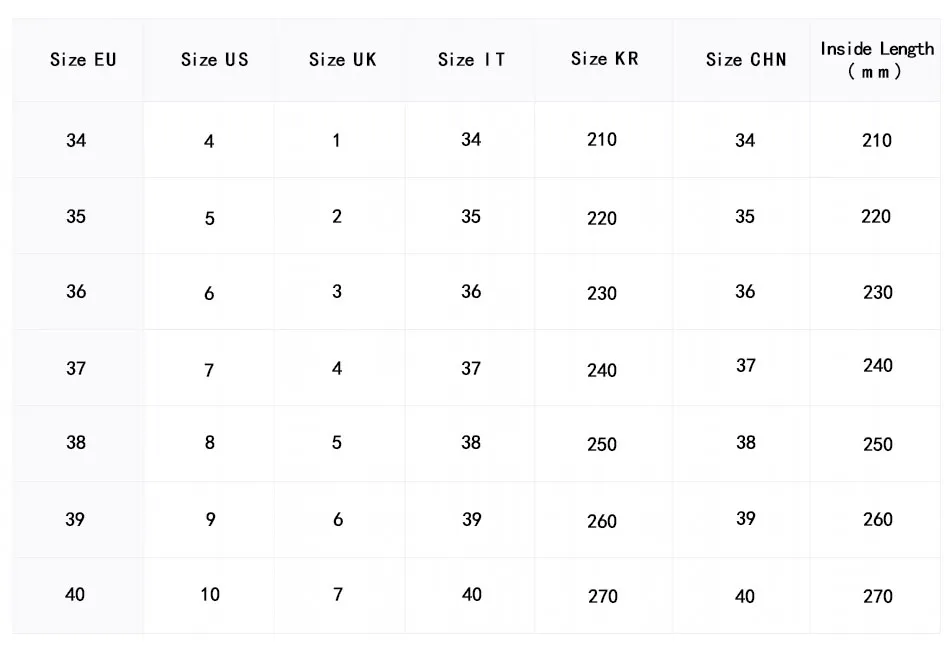Select the Inside Length 240 cell
951x649 pixels.
click(x=877, y=366)
